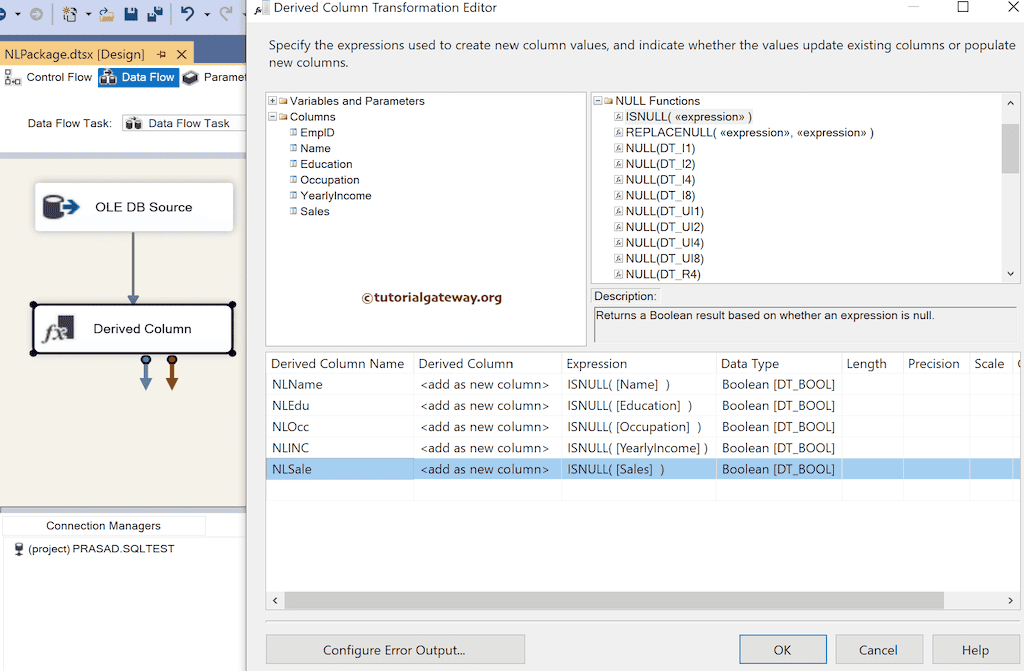This screenshot has width=1024, height=671.
Task: Expand the Variables and Parameters node
Action: pos(270,100)
